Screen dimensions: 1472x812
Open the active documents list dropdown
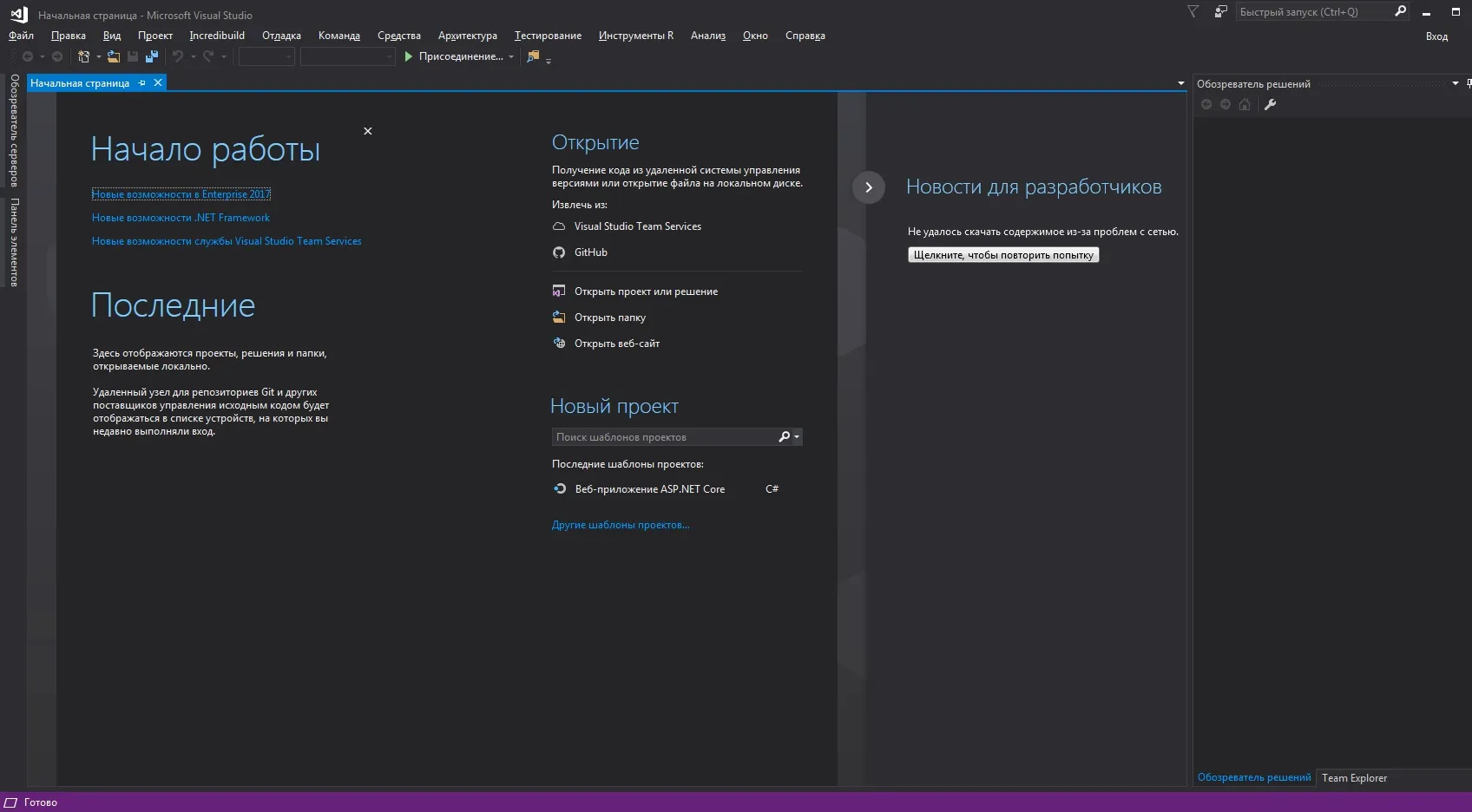[1180, 83]
